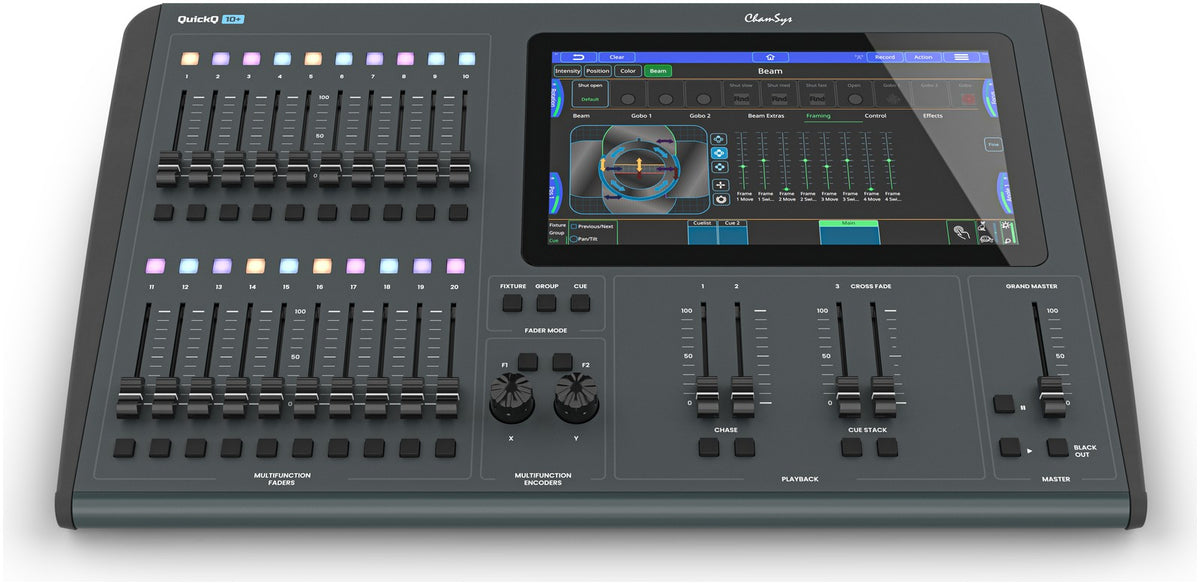
Task: Push the Fixture fader mode button
Action: click(513, 303)
